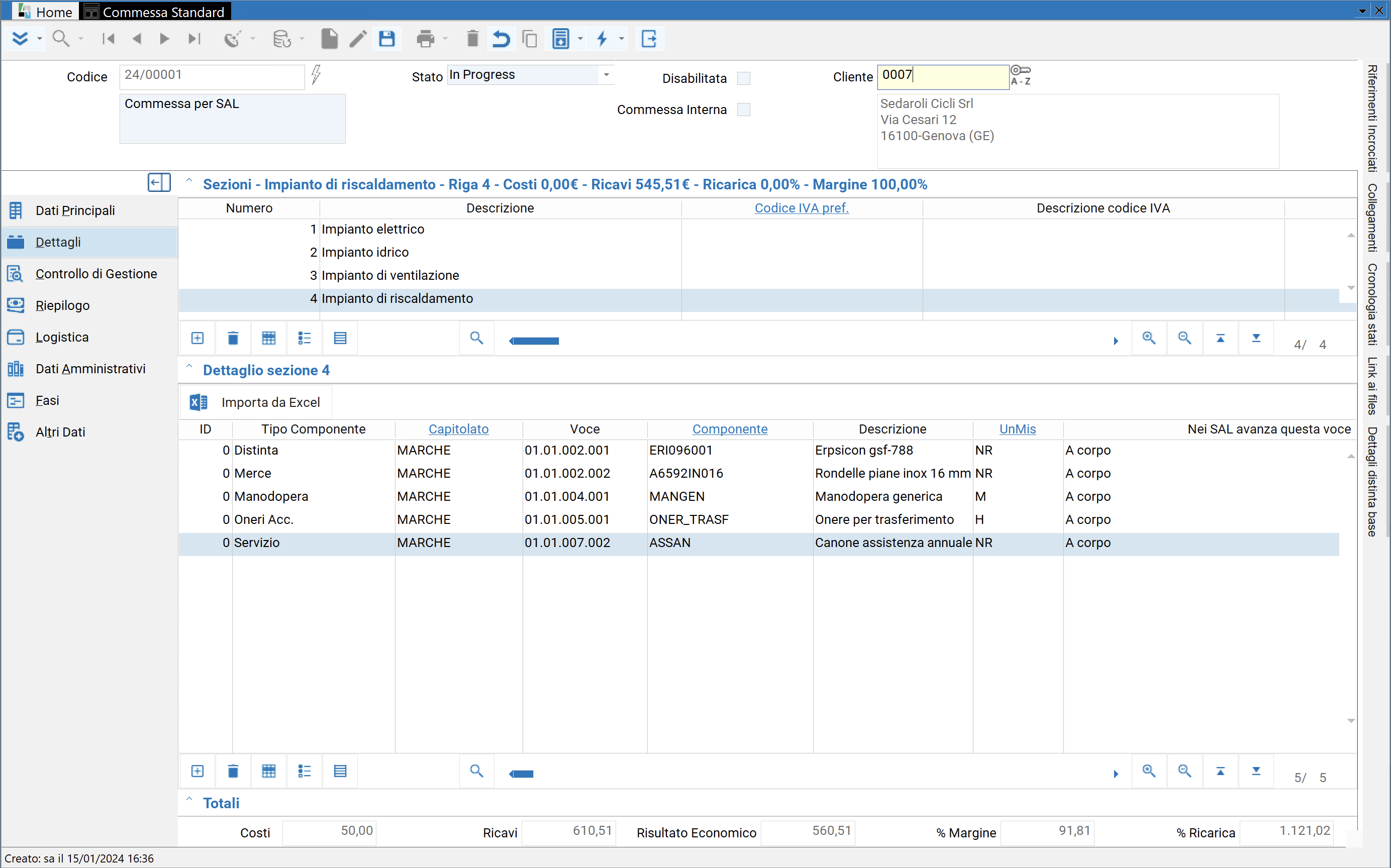
Task: Open Riferimenti Incrociati side tab
Action: pos(1372,118)
